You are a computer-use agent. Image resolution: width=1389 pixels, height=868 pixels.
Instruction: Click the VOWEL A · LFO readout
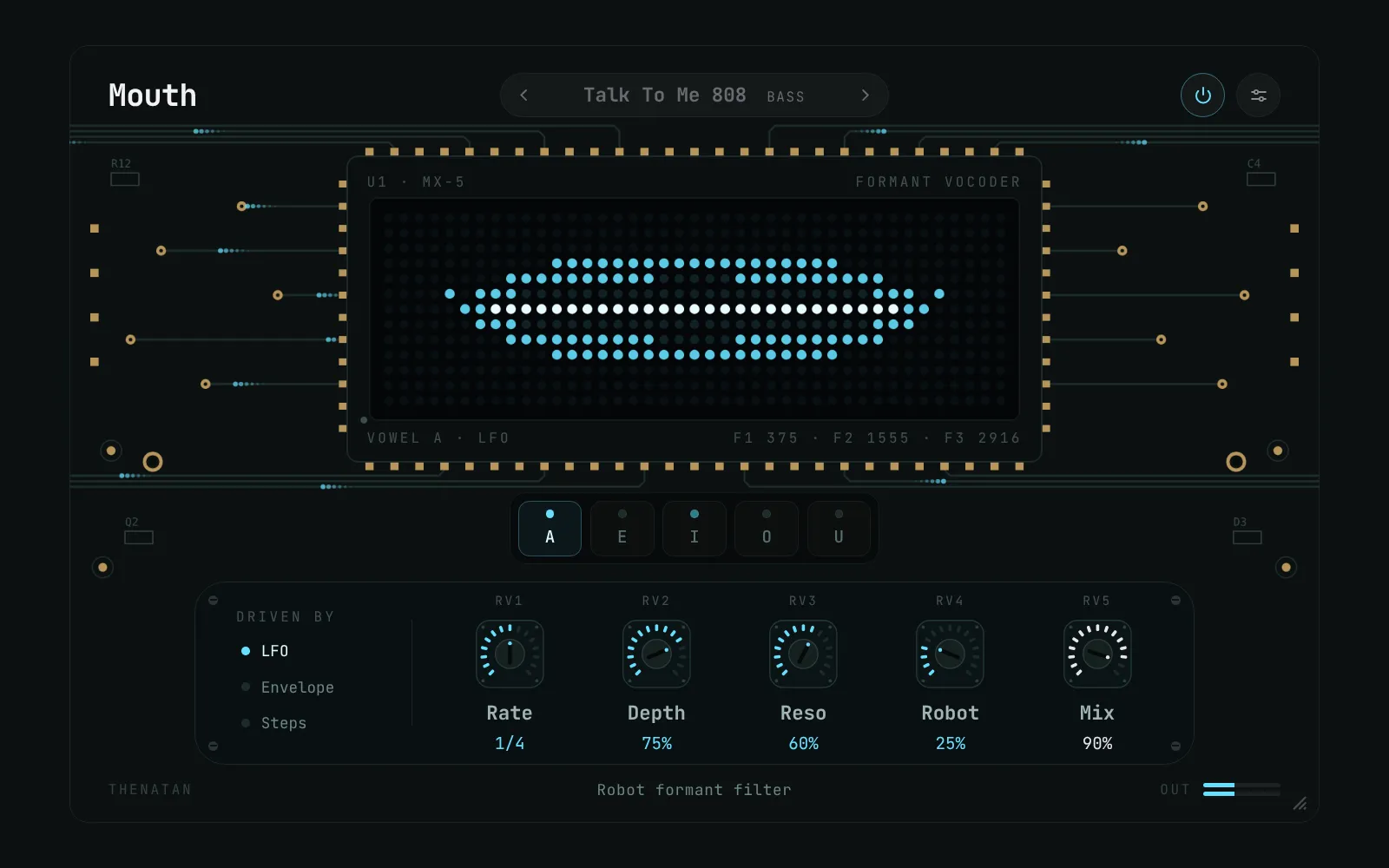coord(438,438)
